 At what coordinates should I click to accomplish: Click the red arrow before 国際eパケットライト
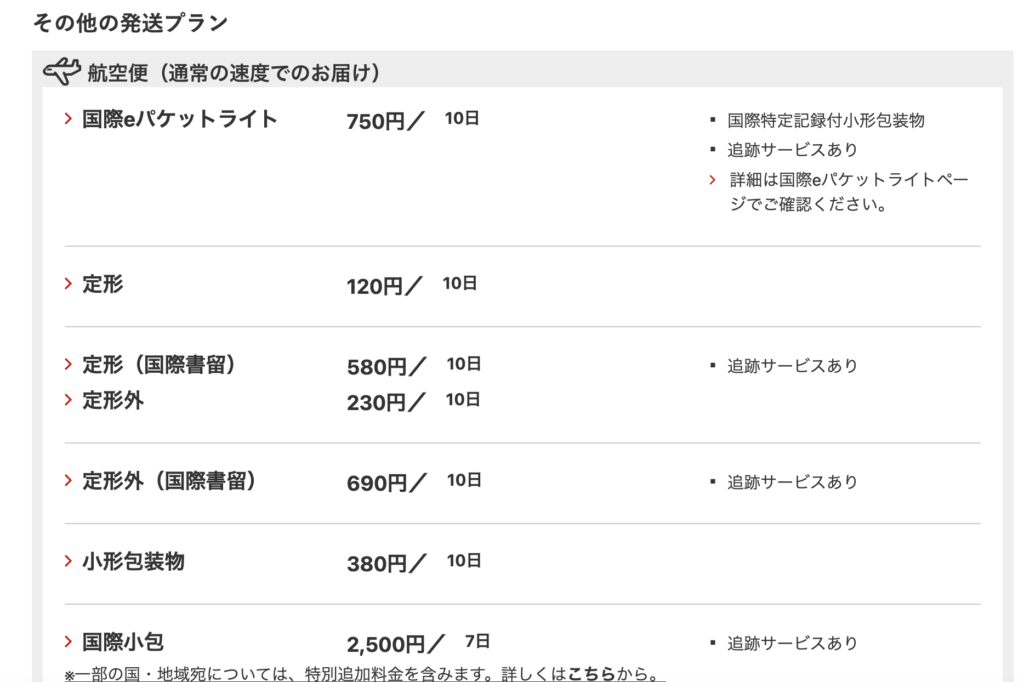coord(68,119)
